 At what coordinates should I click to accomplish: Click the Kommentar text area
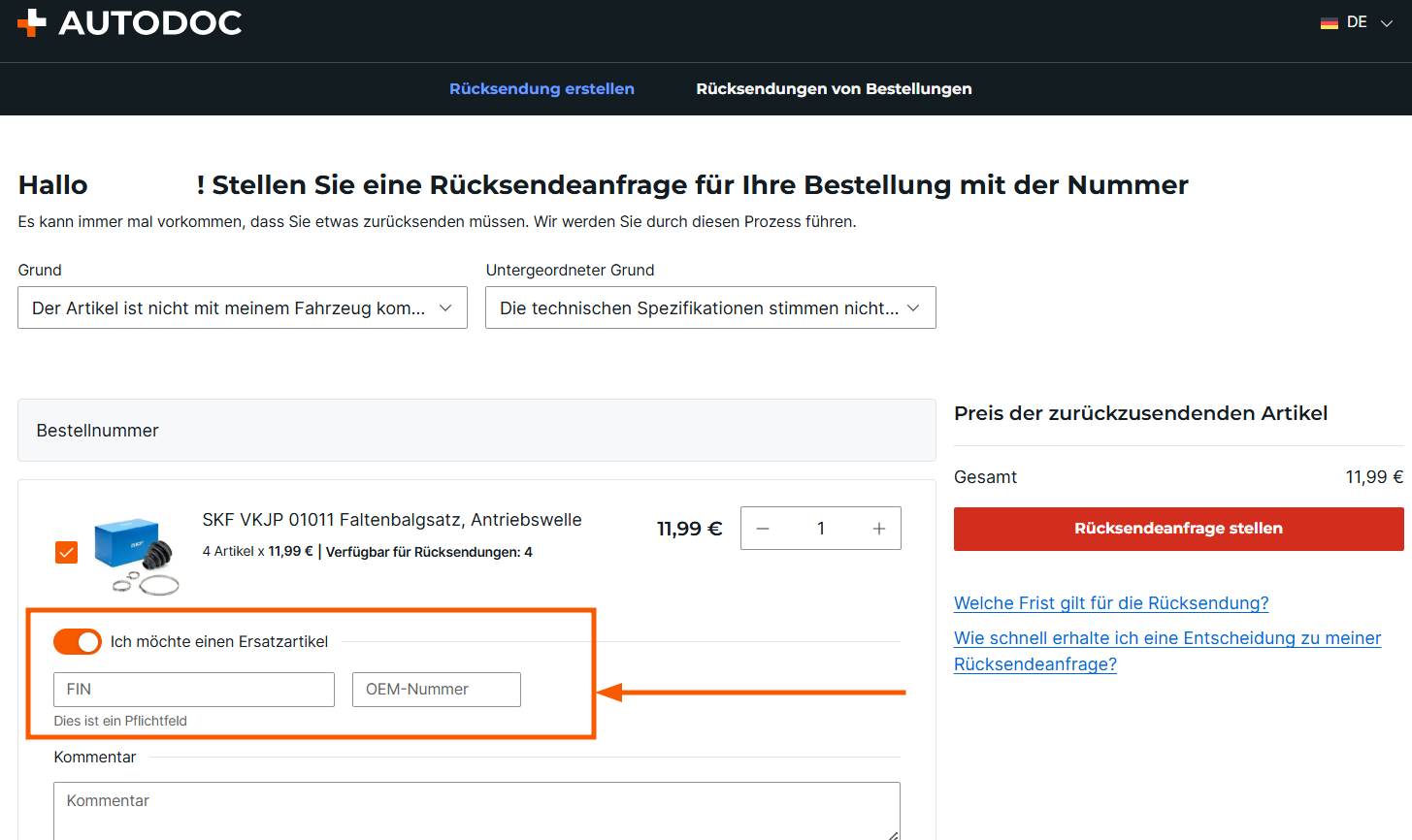pos(476,810)
